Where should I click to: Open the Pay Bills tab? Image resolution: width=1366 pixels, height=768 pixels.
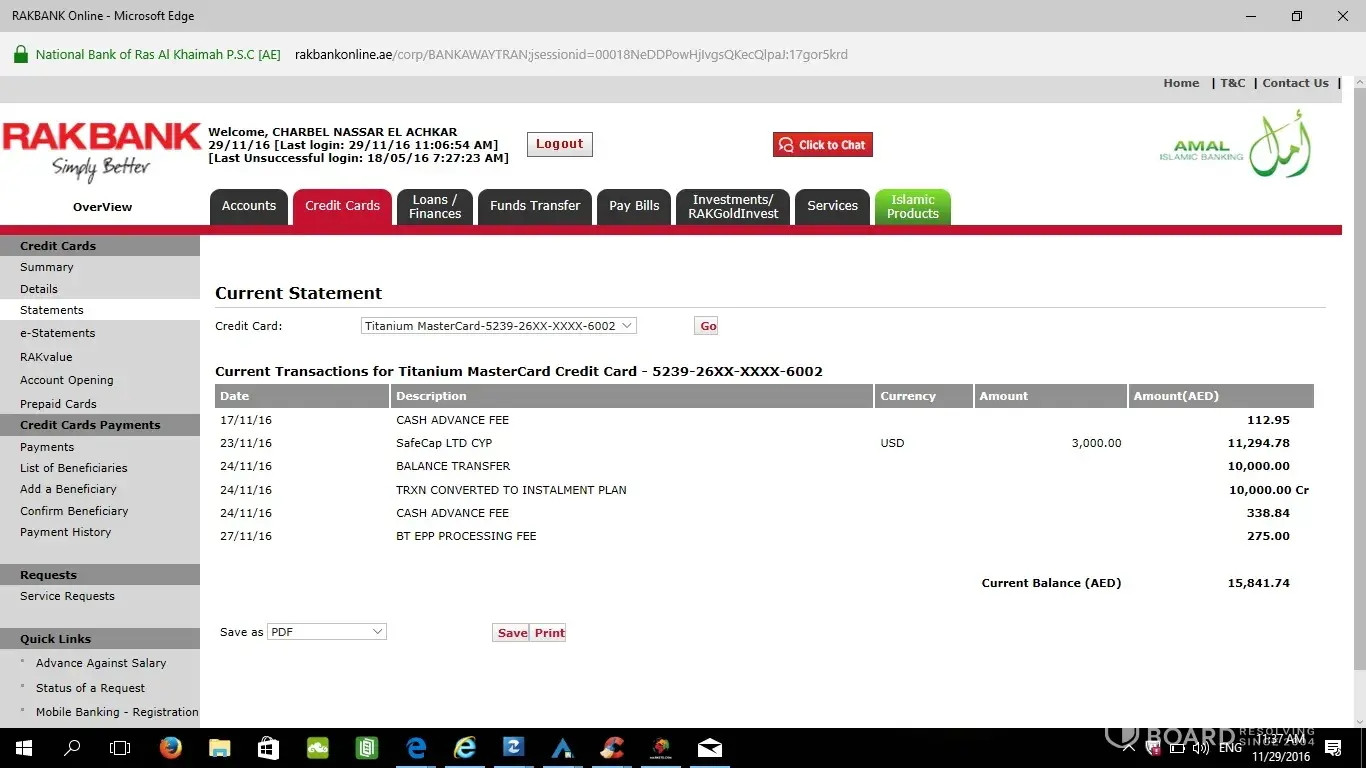coord(634,206)
